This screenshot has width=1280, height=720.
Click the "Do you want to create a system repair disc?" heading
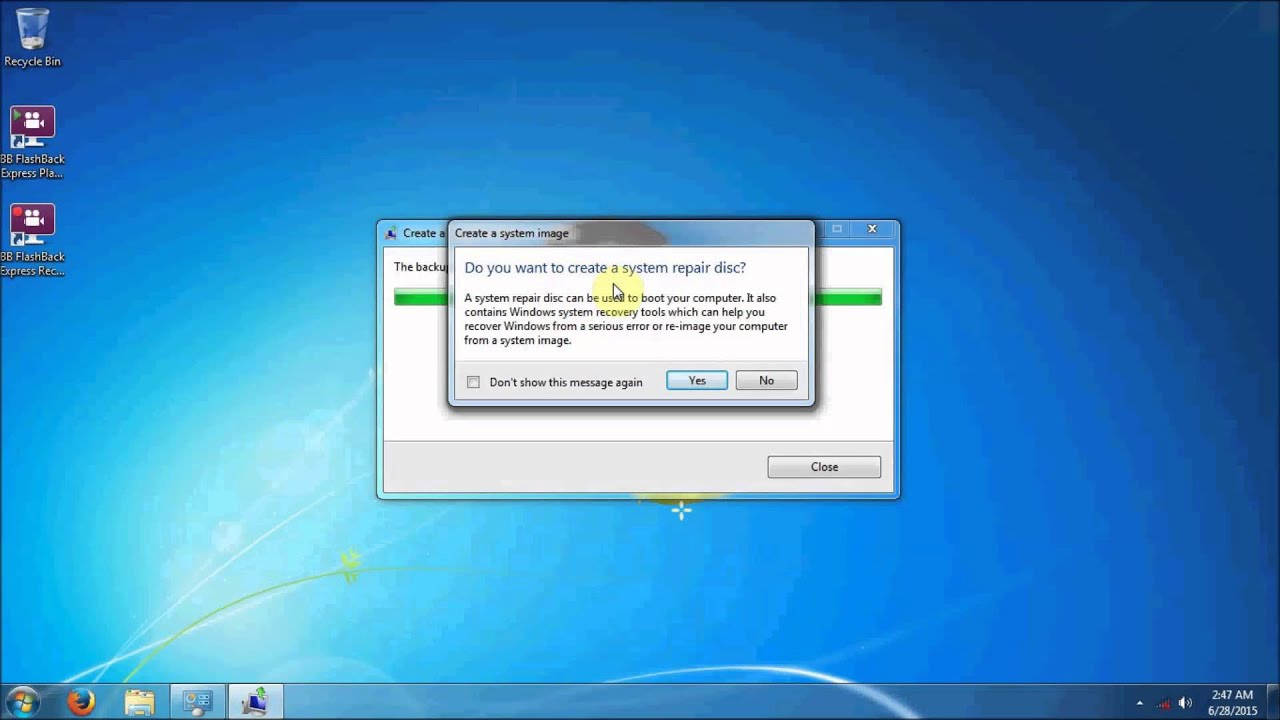(605, 267)
